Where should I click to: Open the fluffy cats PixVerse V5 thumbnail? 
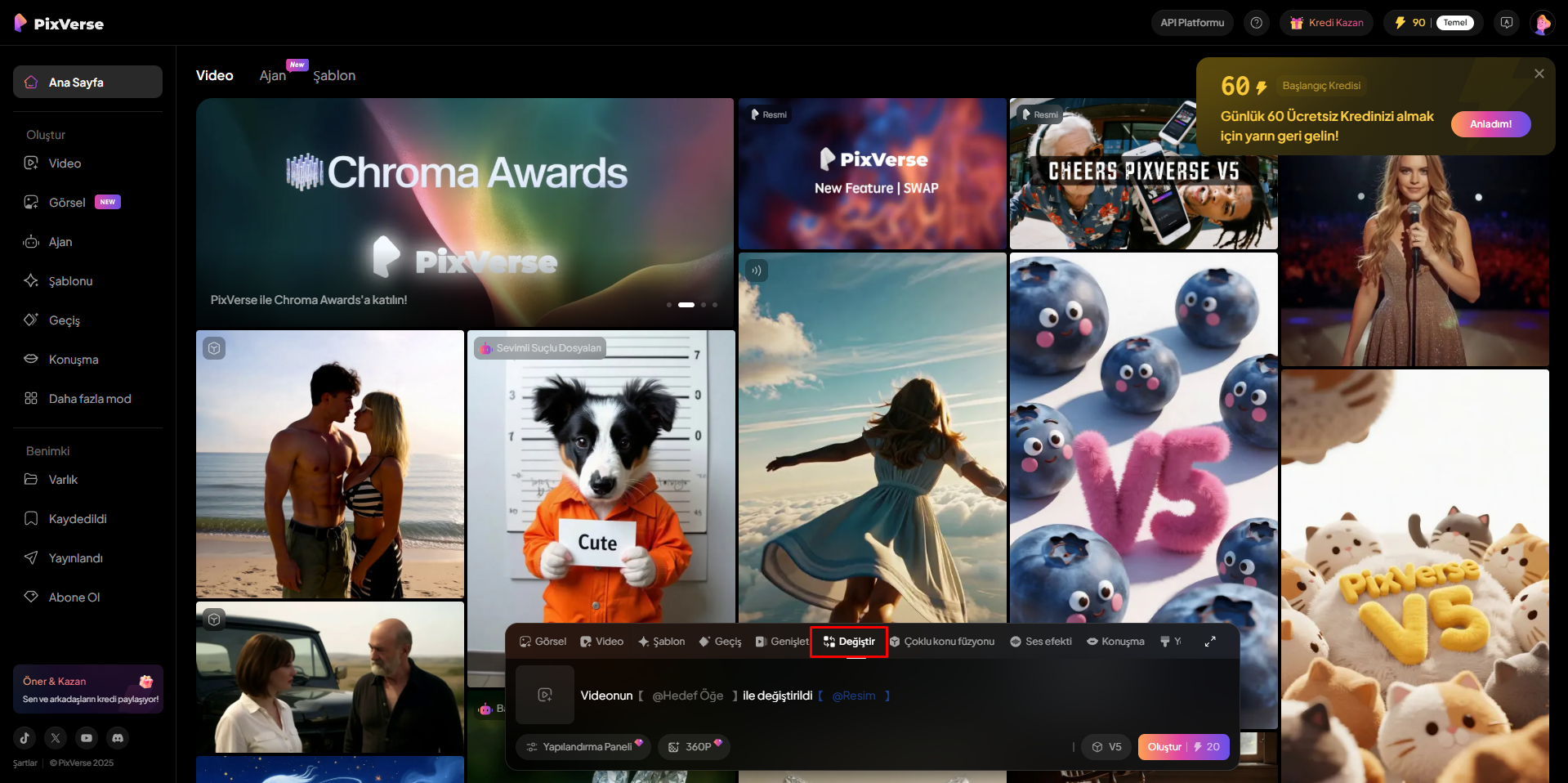tap(1415, 576)
